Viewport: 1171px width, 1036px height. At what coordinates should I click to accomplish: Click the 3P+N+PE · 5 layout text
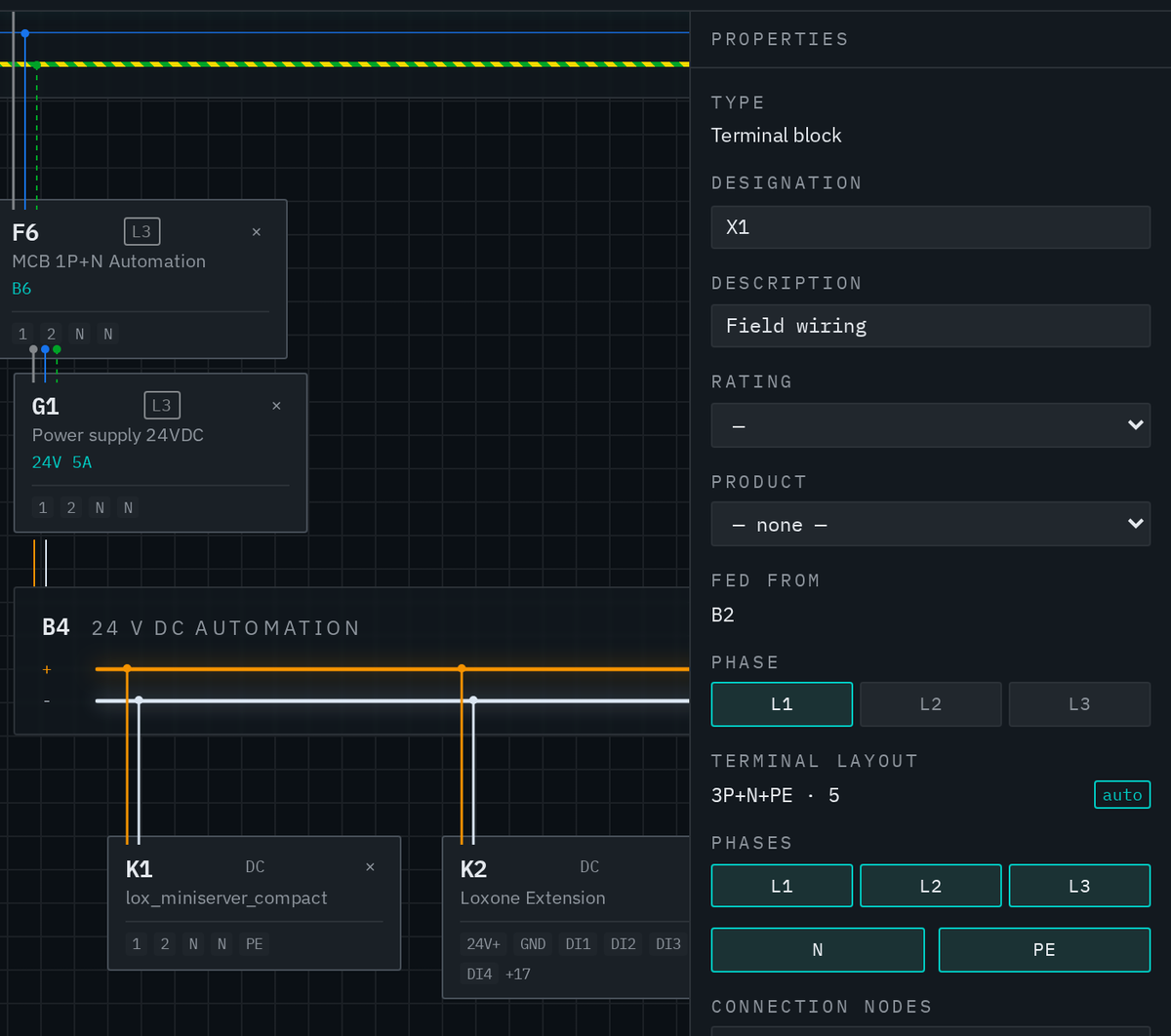pos(775,795)
